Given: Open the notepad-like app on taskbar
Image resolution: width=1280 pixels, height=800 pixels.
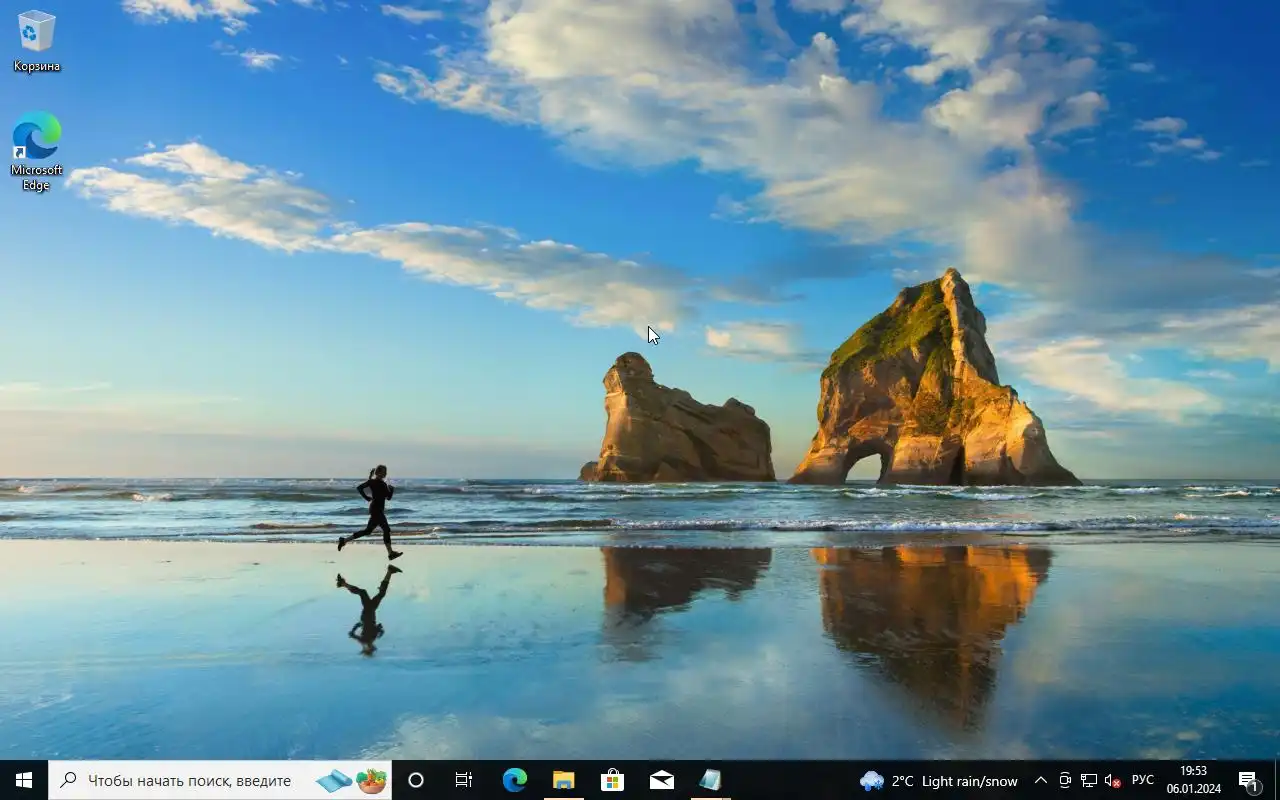Looking at the screenshot, I should coord(710,780).
